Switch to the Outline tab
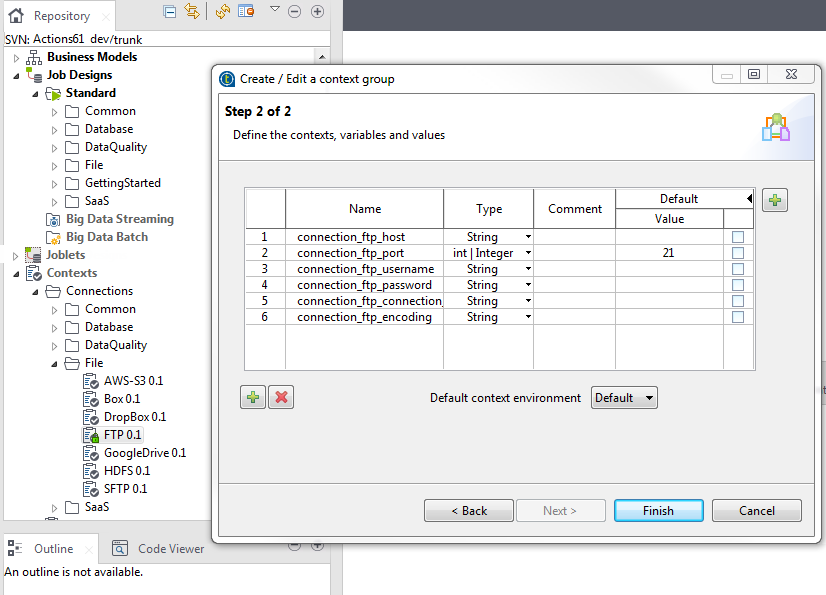 coord(52,548)
